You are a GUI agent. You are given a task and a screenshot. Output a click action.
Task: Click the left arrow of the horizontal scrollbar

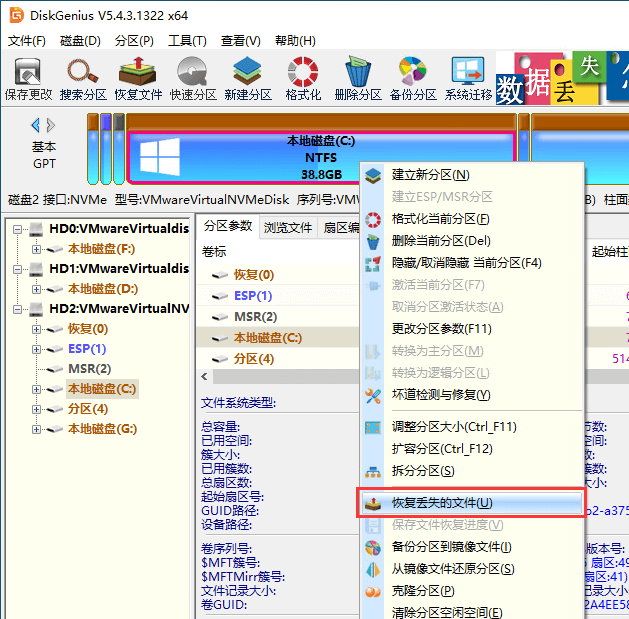tap(205, 377)
